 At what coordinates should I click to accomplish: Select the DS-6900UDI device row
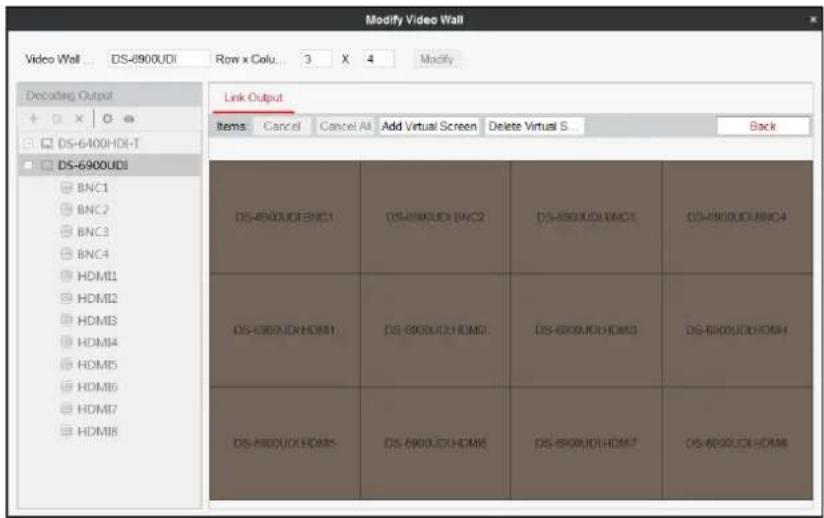[110, 165]
